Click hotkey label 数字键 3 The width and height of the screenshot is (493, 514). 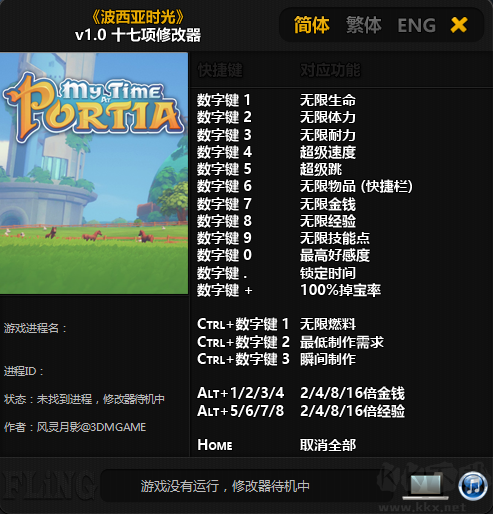[224, 135]
